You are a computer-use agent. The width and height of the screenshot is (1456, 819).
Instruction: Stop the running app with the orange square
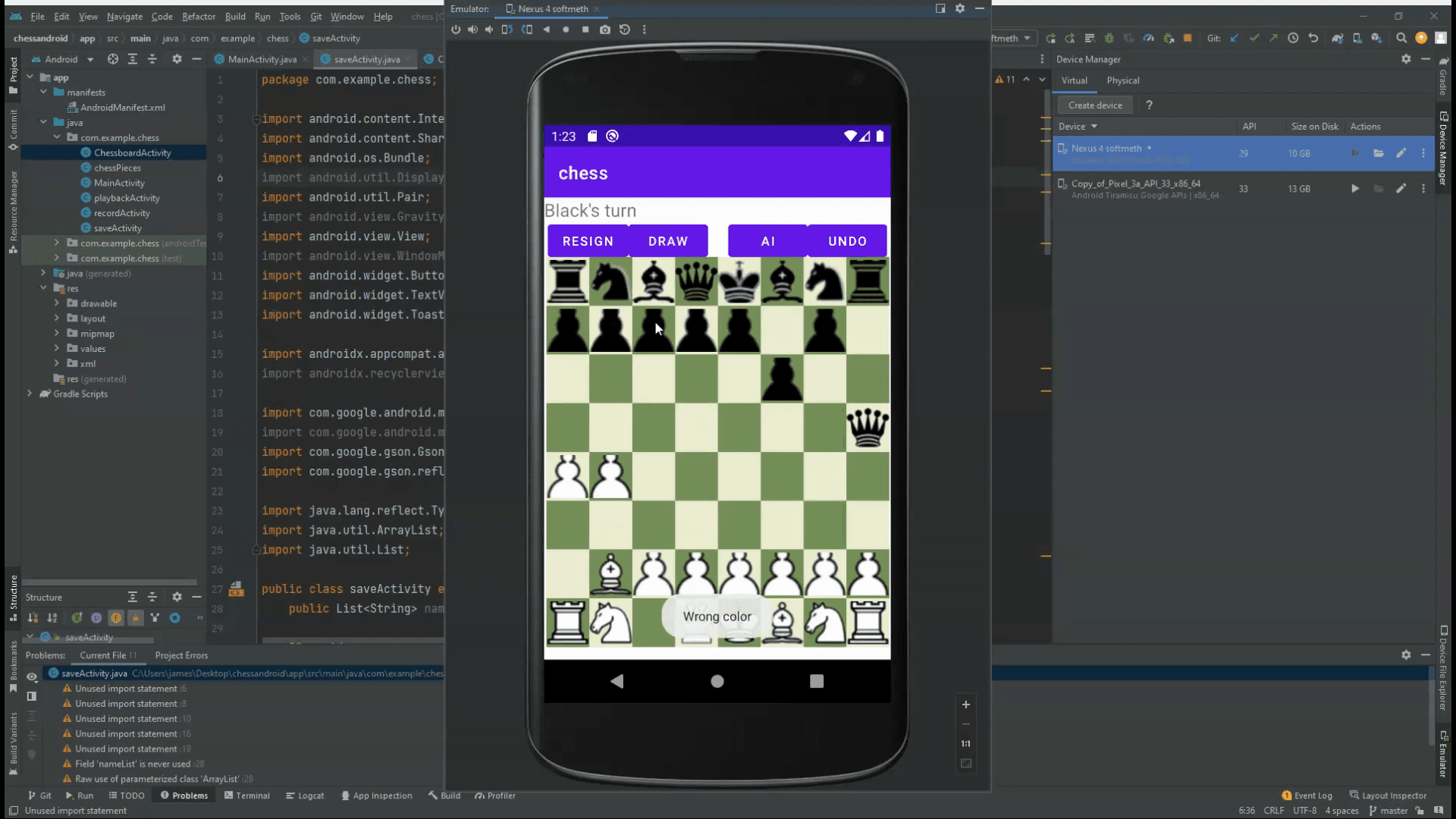1188,38
